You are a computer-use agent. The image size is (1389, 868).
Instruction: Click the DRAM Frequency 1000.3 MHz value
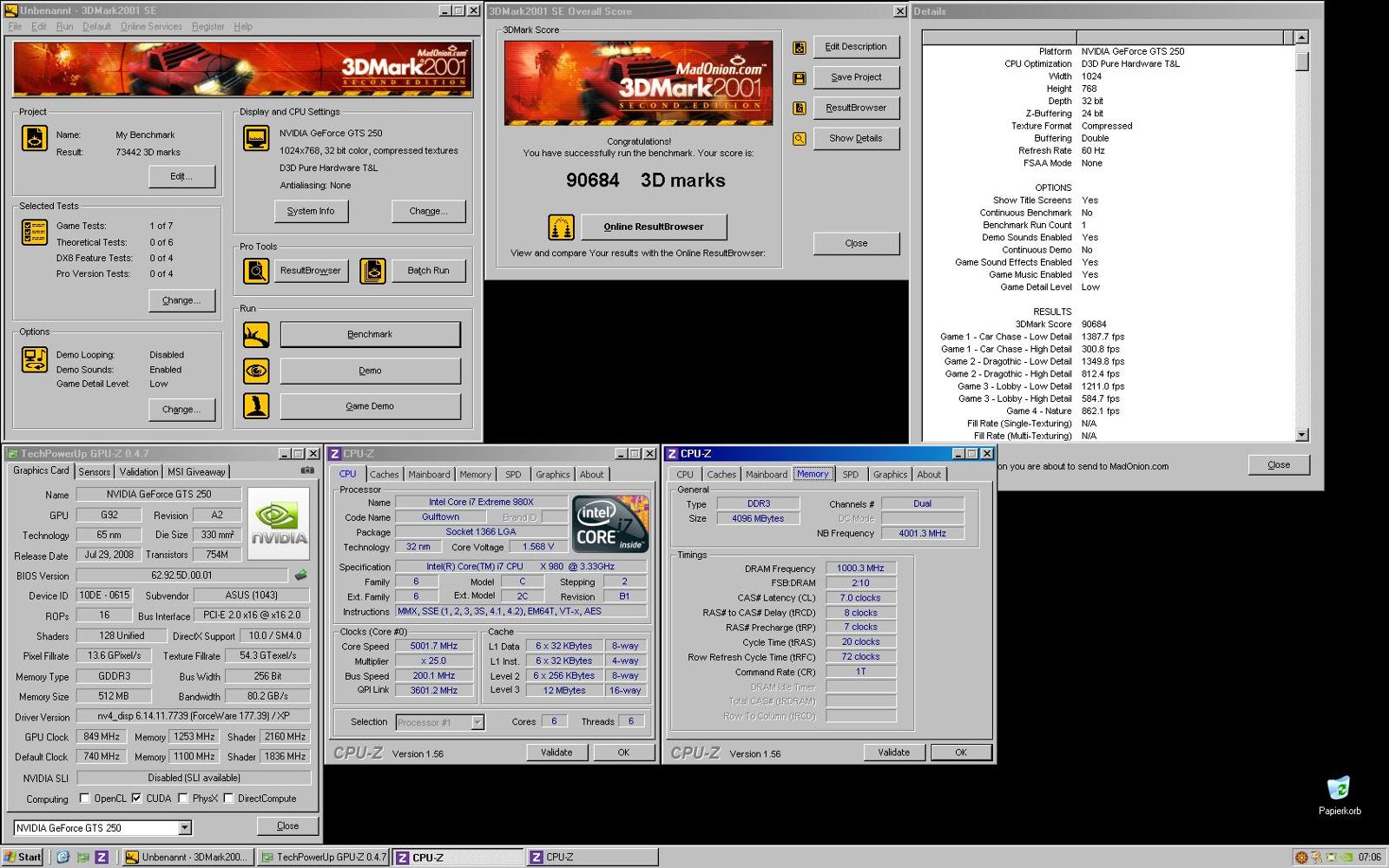click(x=860, y=569)
